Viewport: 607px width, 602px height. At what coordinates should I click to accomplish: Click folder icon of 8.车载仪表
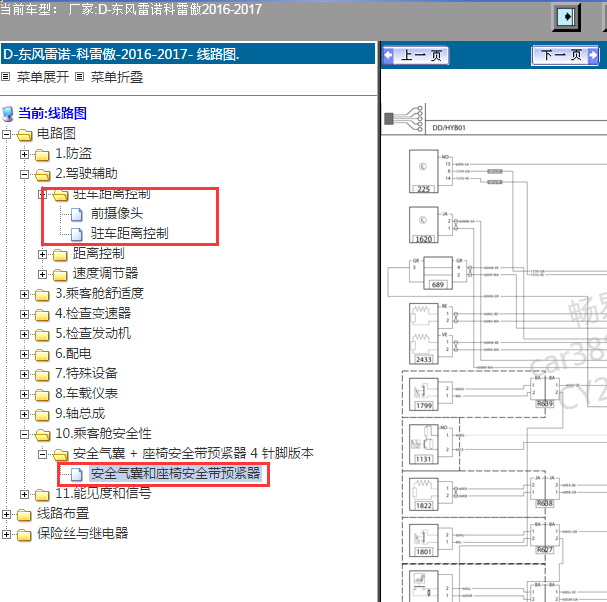coord(42,394)
